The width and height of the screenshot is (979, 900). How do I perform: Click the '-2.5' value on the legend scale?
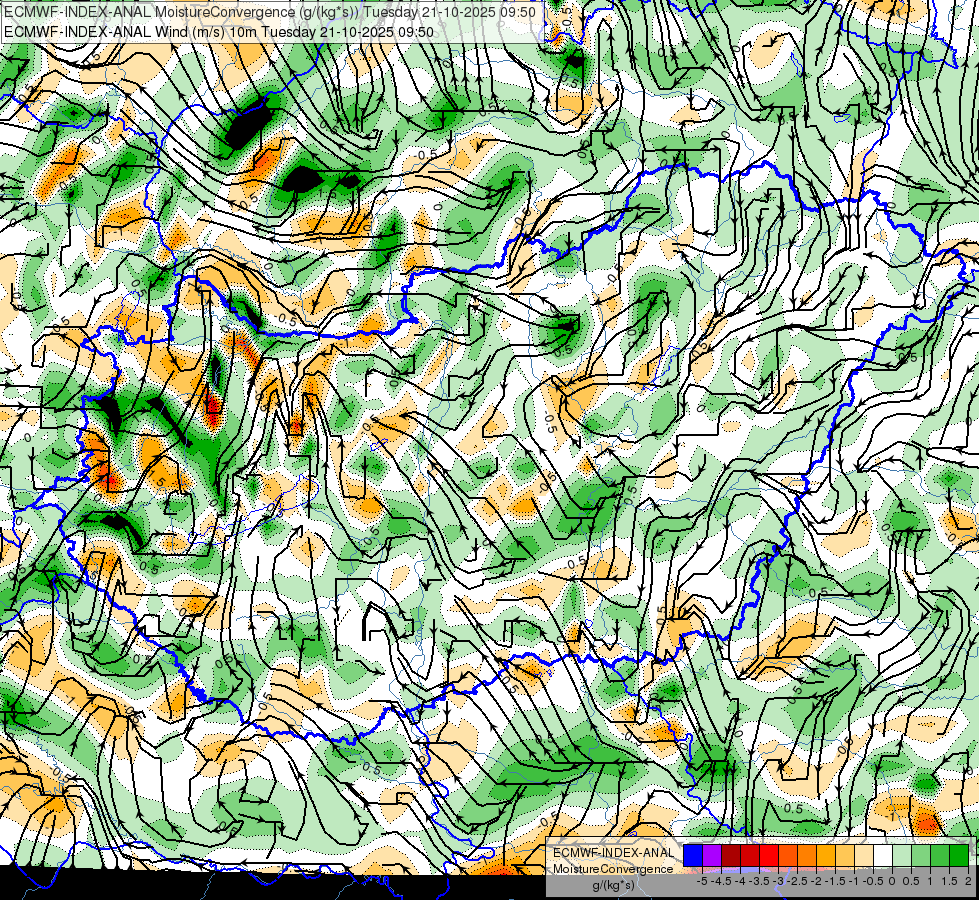[x=797, y=881]
